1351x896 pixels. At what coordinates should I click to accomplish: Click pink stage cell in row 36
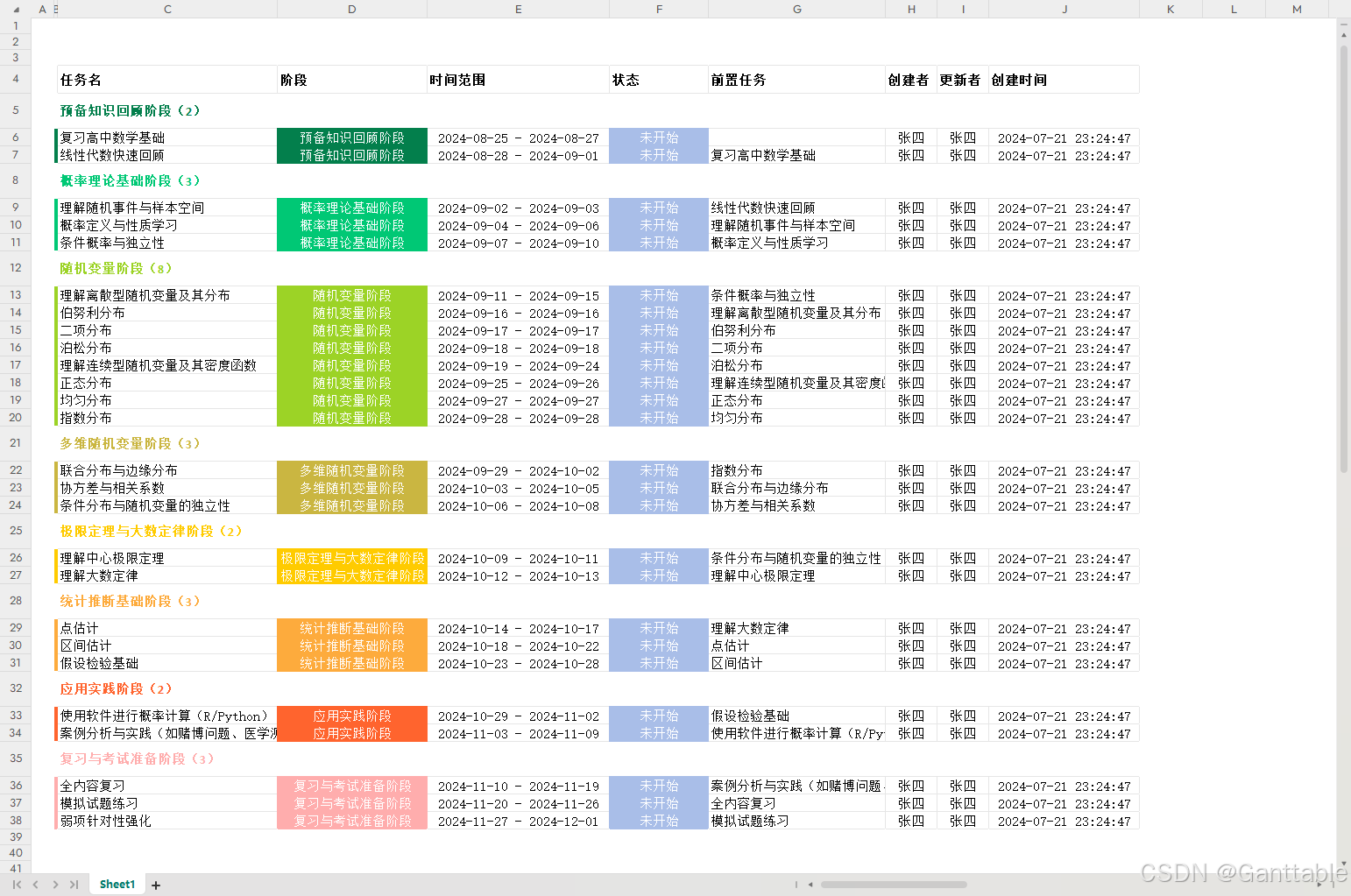[352, 786]
